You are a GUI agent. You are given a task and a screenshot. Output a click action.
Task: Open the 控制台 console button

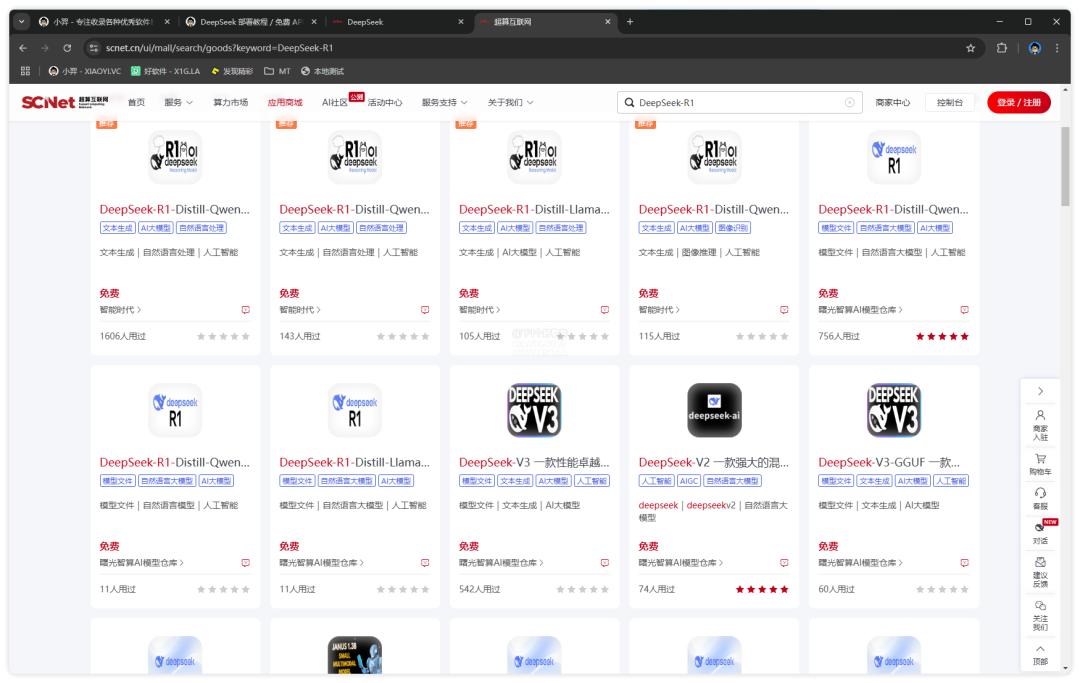coord(950,103)
